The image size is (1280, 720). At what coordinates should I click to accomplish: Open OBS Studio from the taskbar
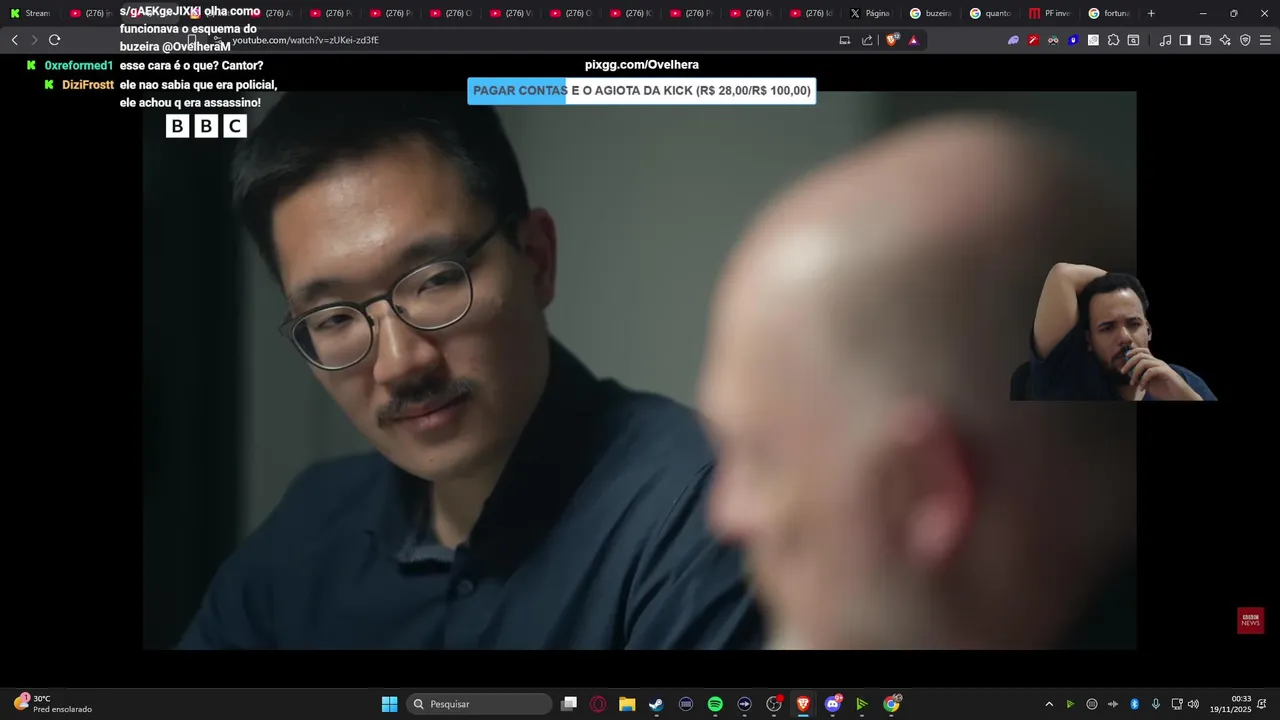pos(774,704)
